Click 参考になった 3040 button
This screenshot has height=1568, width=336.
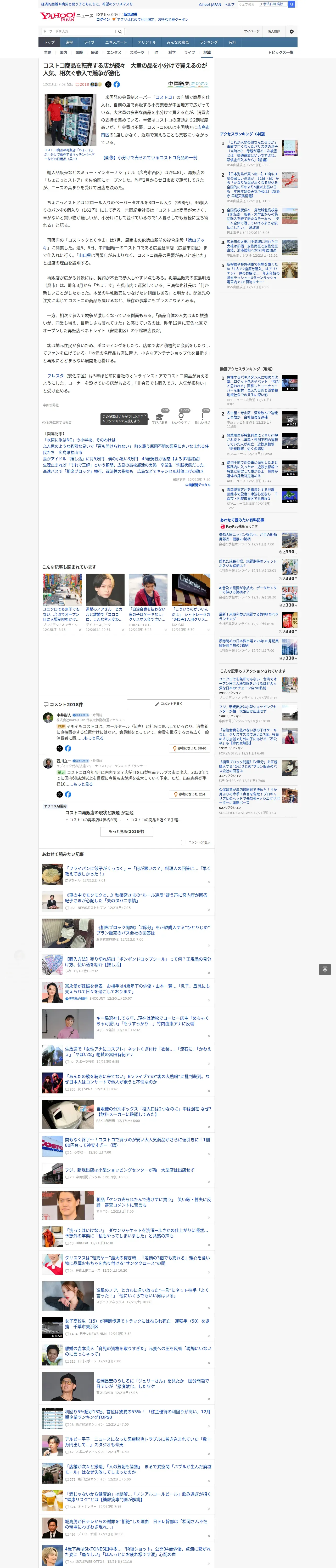[190, 748]
